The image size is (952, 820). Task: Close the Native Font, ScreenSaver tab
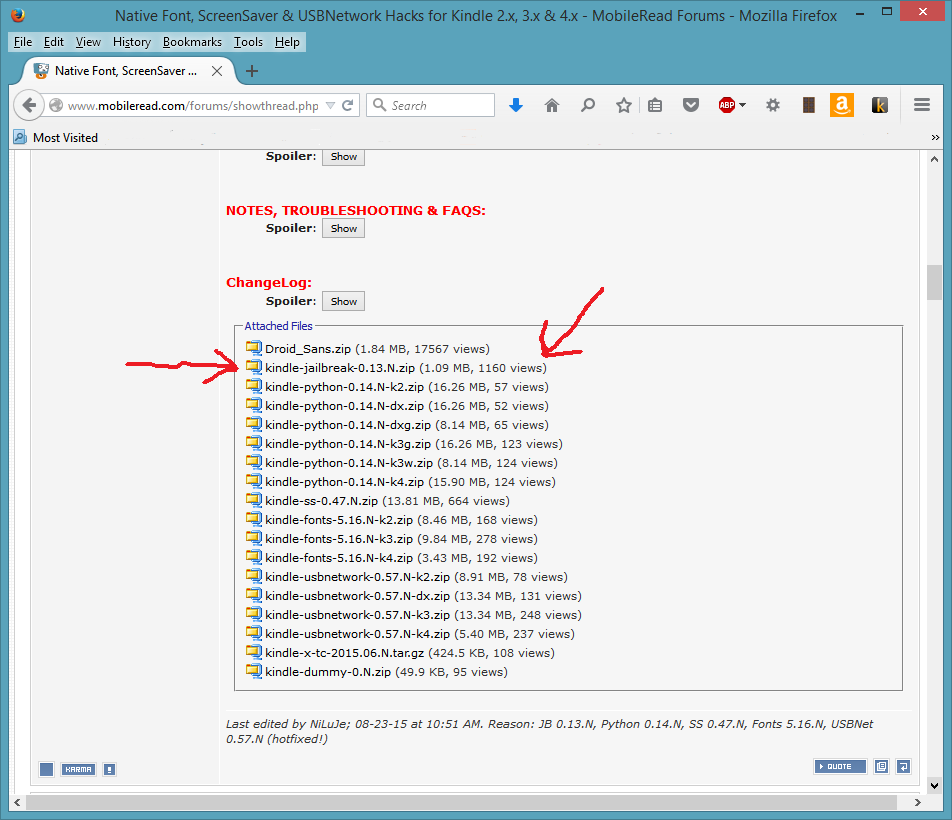(x=217, y=71)
